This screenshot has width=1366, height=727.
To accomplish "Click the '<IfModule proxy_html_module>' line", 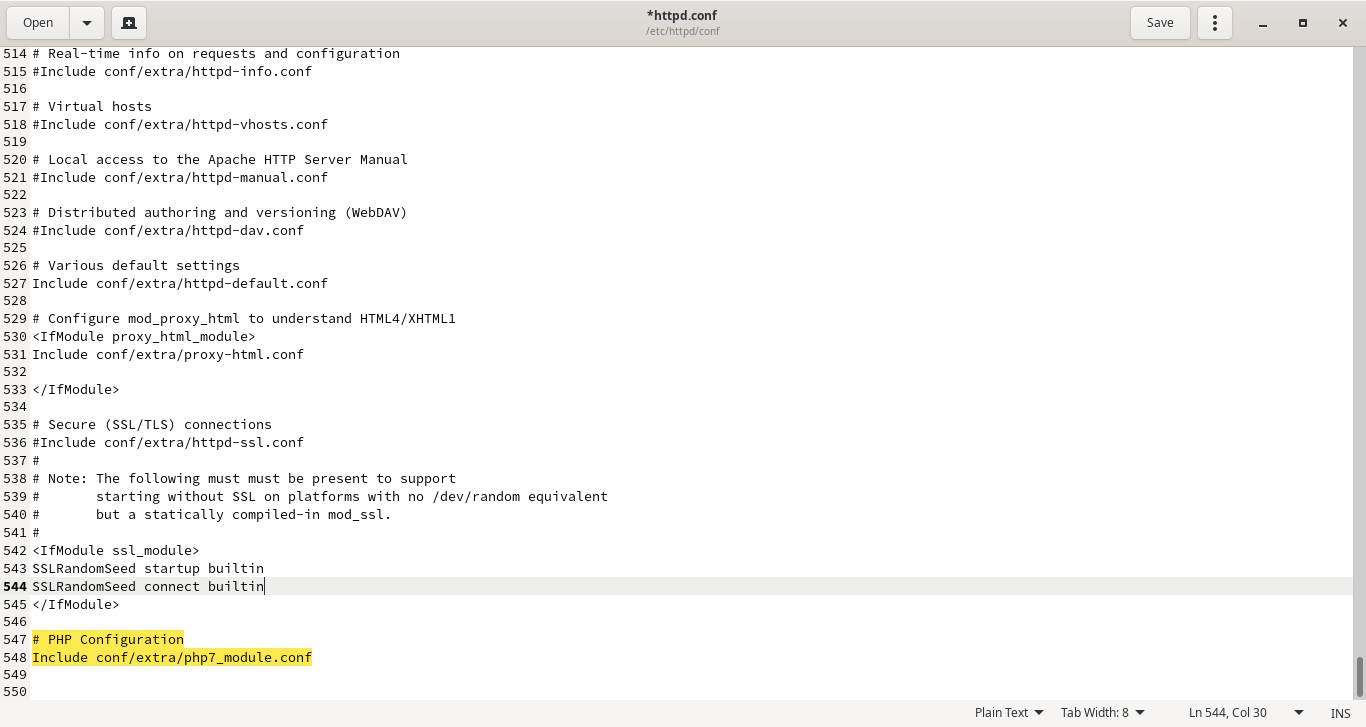I will coord(144,337).
